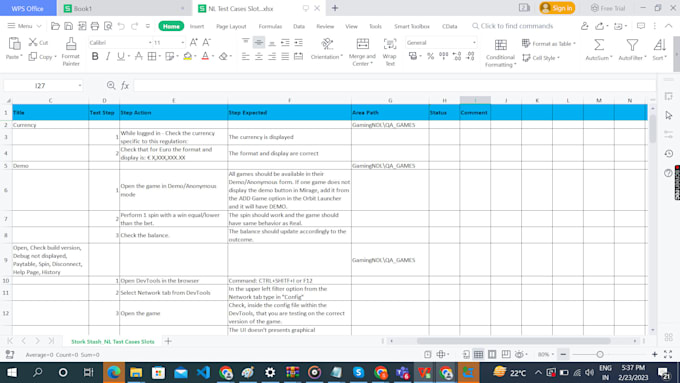Click the horizontal scrollbar
This screenshot has width=680, height=383.
click(514, 341)
